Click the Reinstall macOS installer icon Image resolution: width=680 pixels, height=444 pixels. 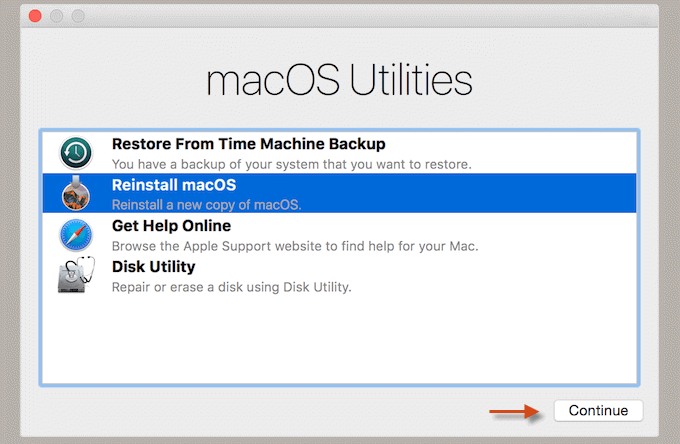[76, 193]
